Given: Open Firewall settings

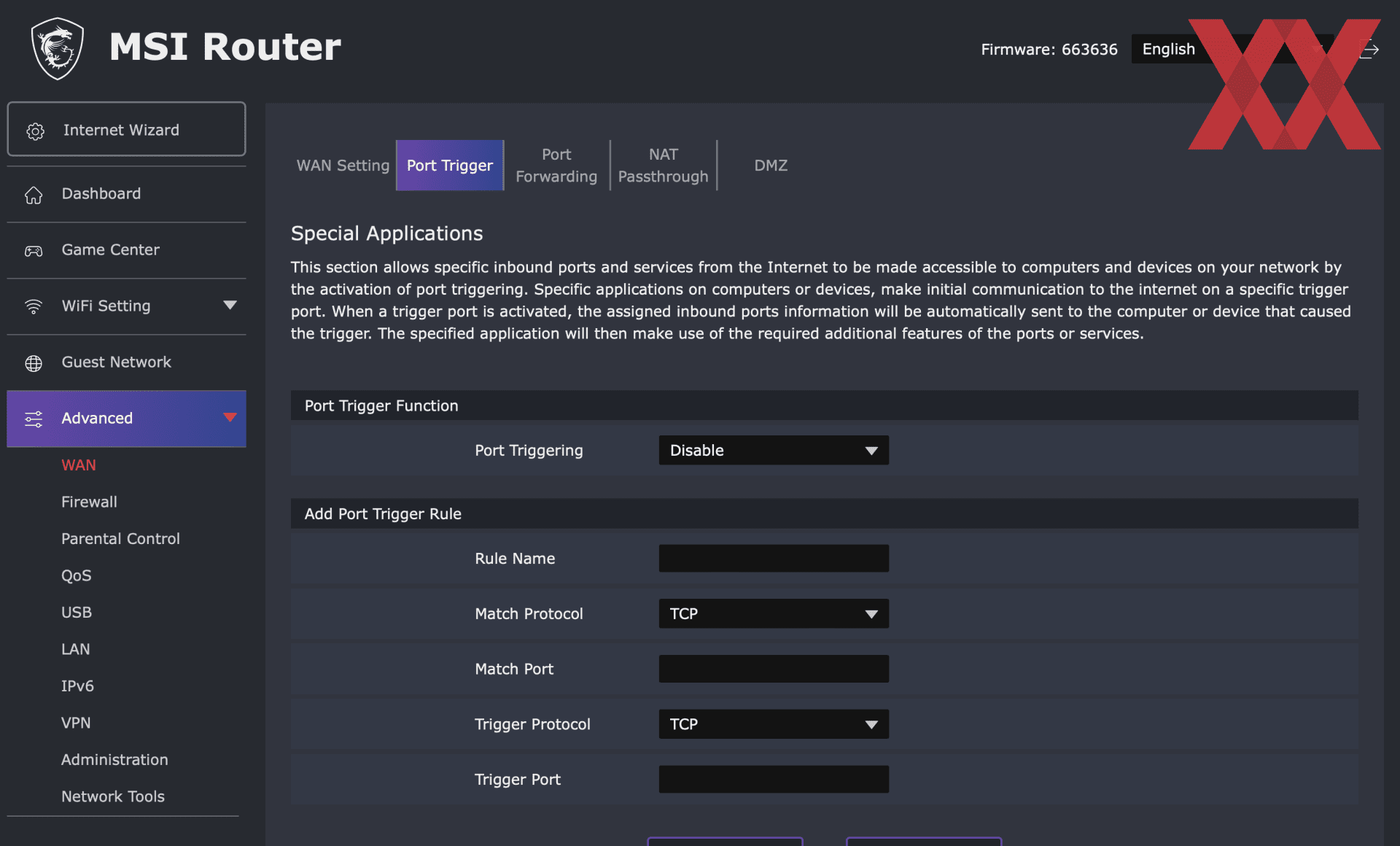Looking at the screenshot, I should point(89,502).
